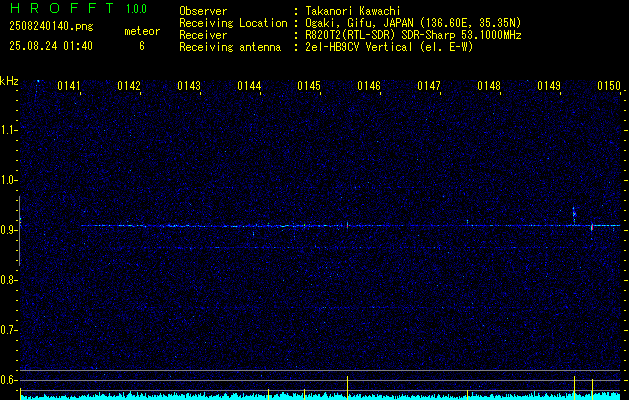Click the Receiving antenna label
The width and height of the screenshot is (629, 400).
click(x=230, y=47)
